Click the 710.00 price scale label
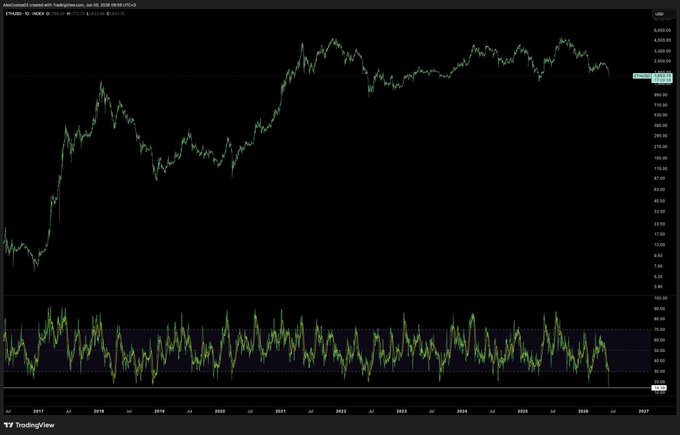 tap(660, 105)
